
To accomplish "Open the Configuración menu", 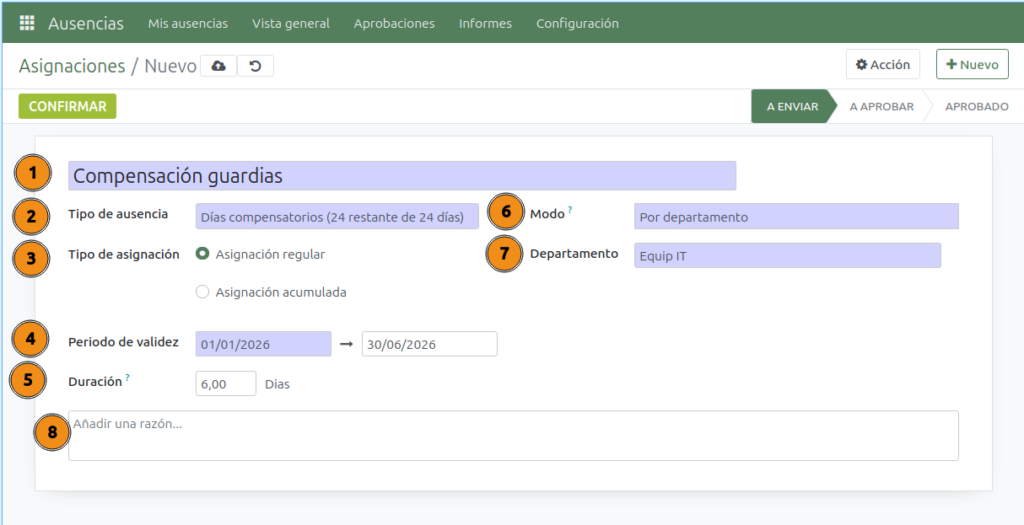I will pos(577,23).
